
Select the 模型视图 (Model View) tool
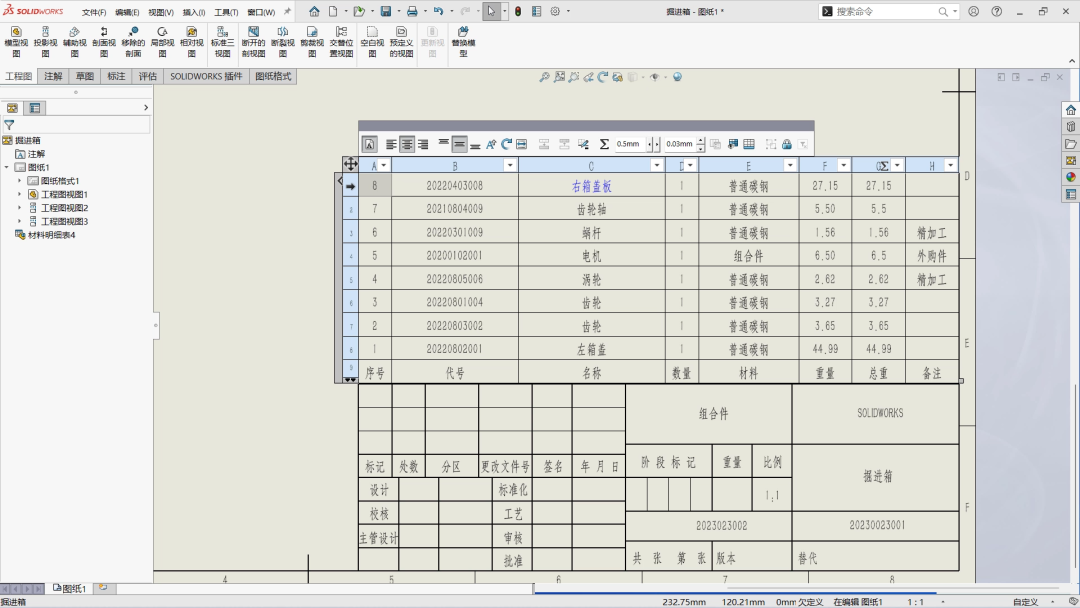16,44
